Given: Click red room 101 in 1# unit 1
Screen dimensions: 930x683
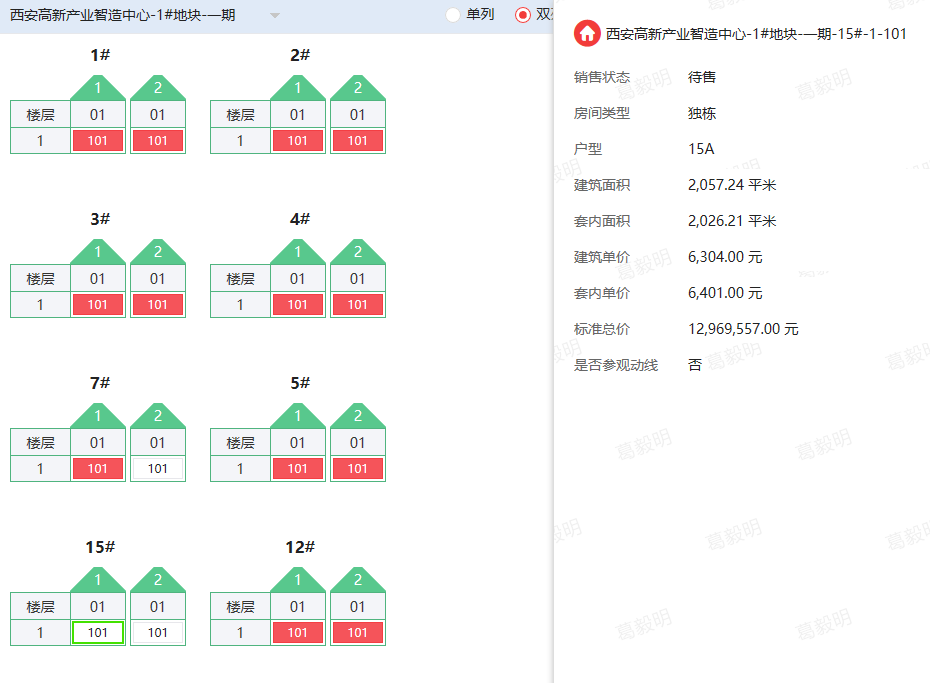Looking at the screenshot, I should click(x=98, y=141).
